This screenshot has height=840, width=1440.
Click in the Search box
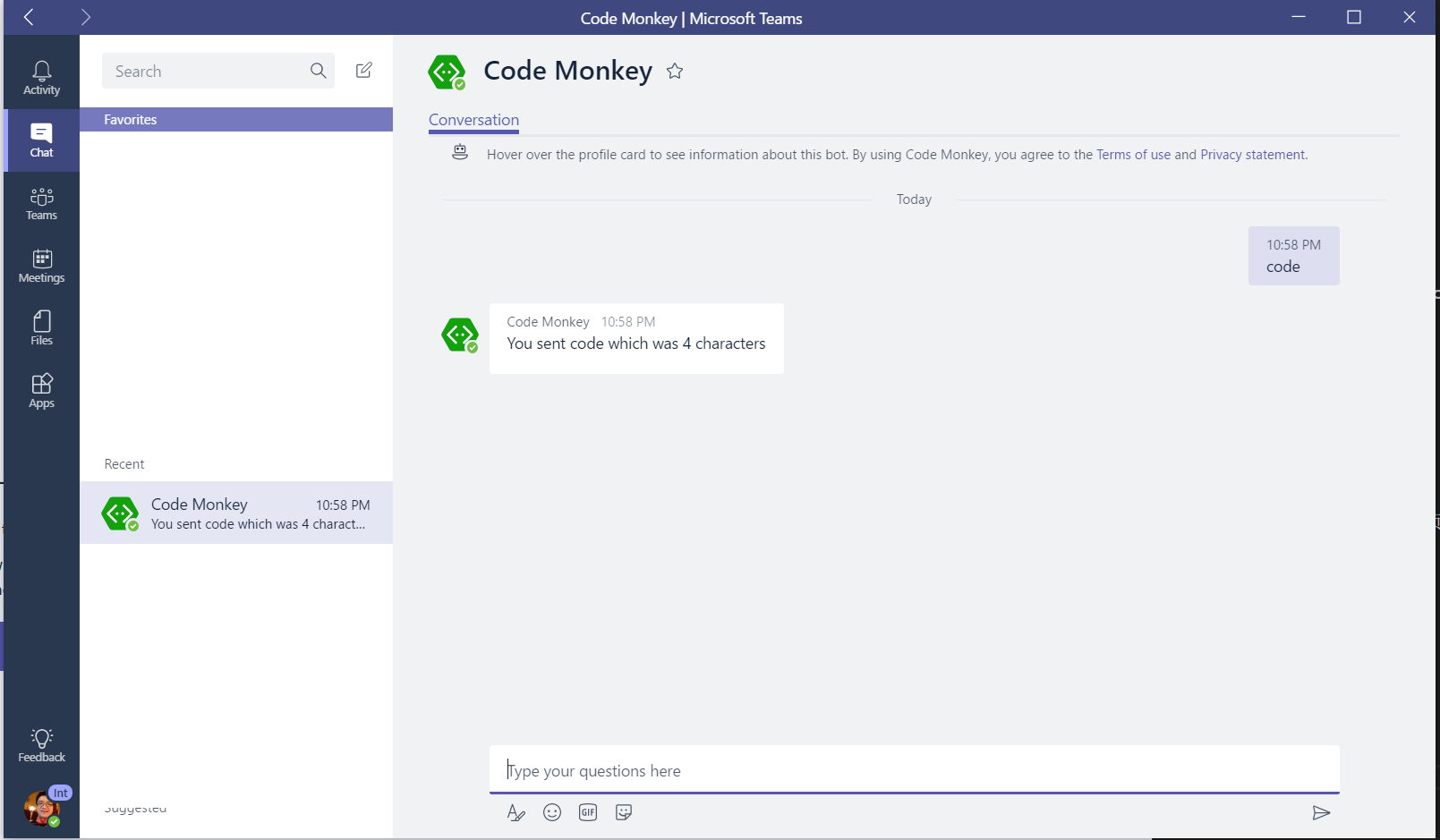pos(206,72)
